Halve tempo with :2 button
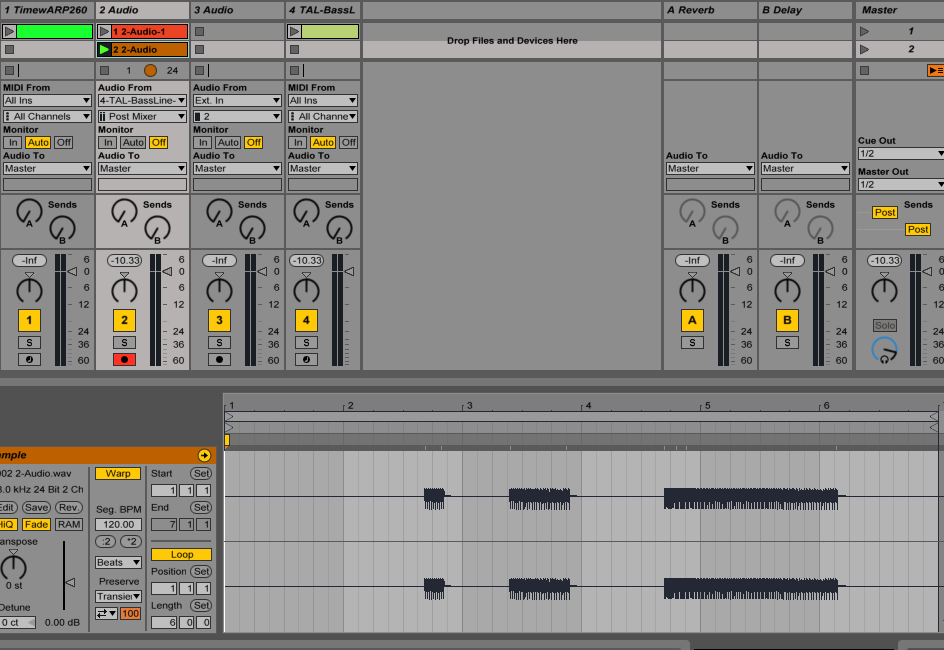This screenshot has height=650, width=944. pos(106,541)
